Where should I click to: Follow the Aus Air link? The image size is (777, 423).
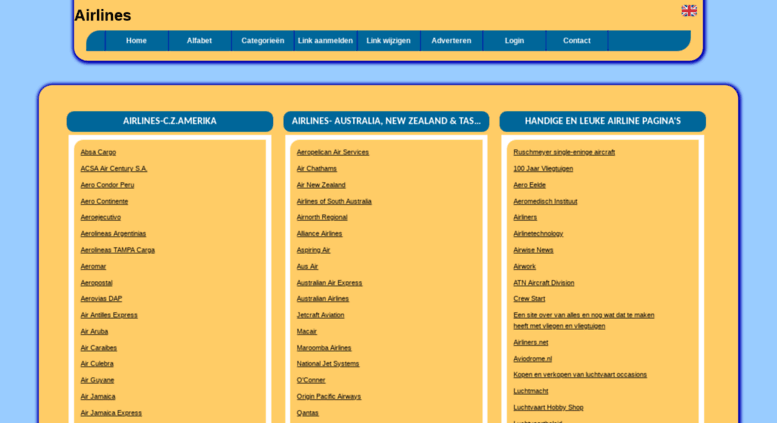click(x=307, y=266)
